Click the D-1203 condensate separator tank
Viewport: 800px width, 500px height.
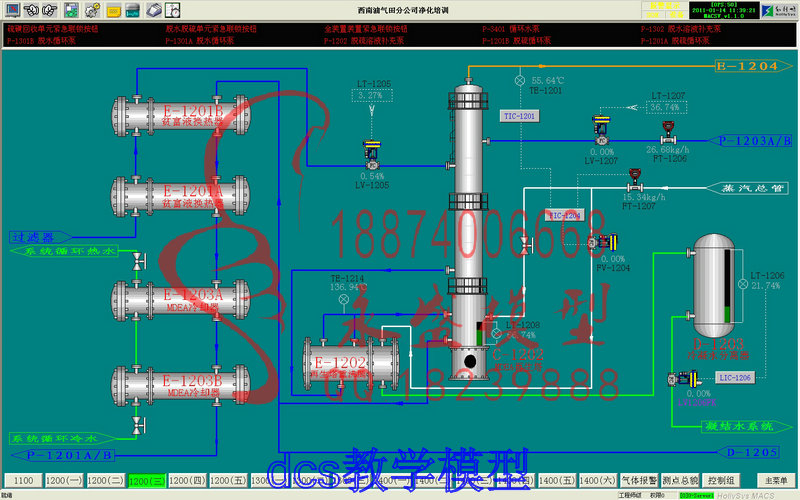(x=714, y=286)
